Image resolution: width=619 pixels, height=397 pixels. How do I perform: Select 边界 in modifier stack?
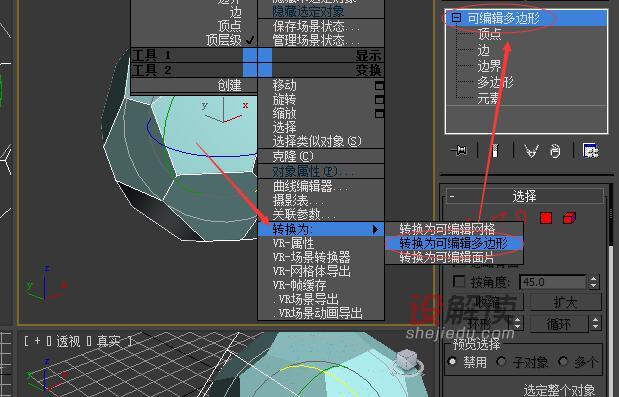pos(489,66)
